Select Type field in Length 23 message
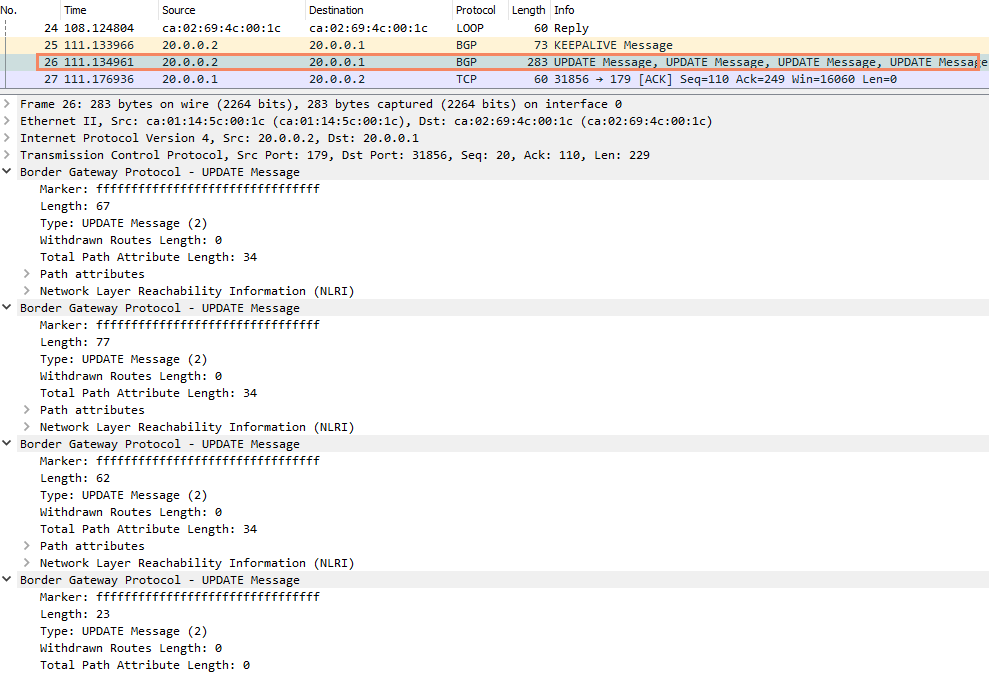This screenshot has height=683, width=989. [123, 631]
